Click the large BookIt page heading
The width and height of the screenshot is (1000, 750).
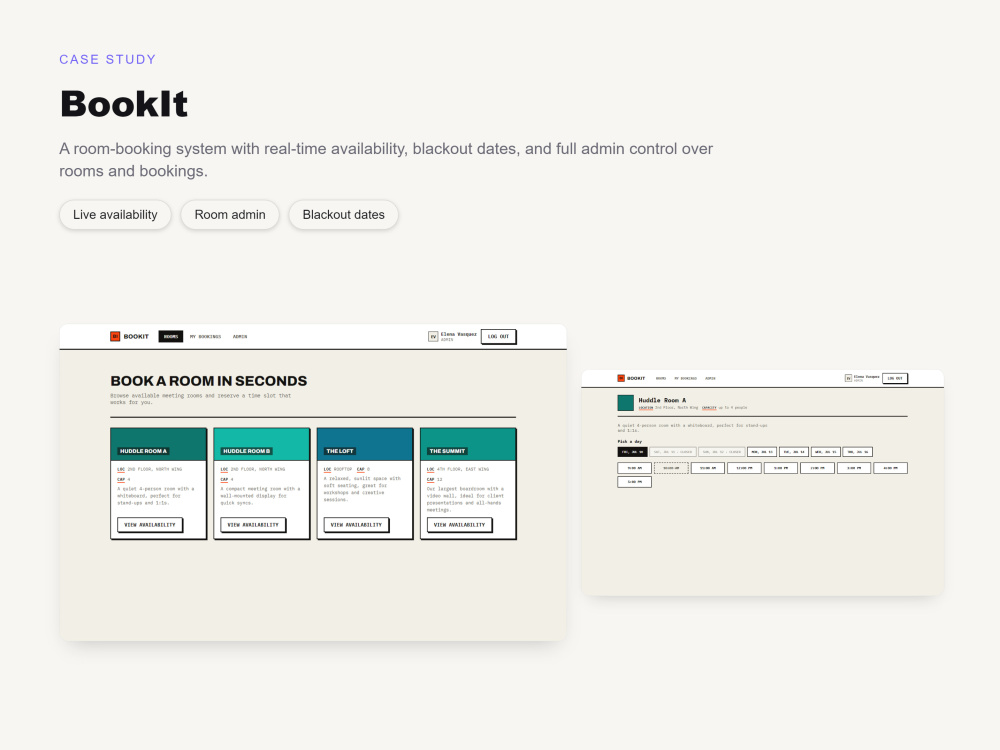124,103
